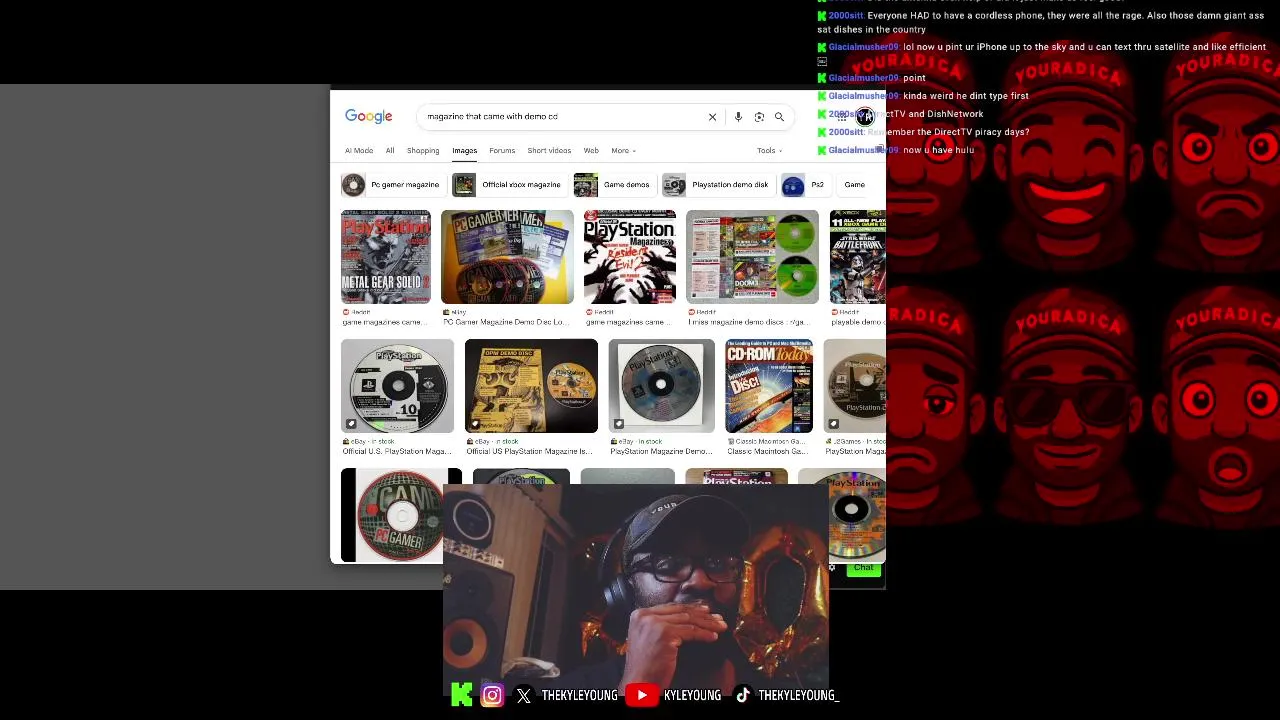Open the PC Gamer red-green disc image

click(x=401, y=515)
